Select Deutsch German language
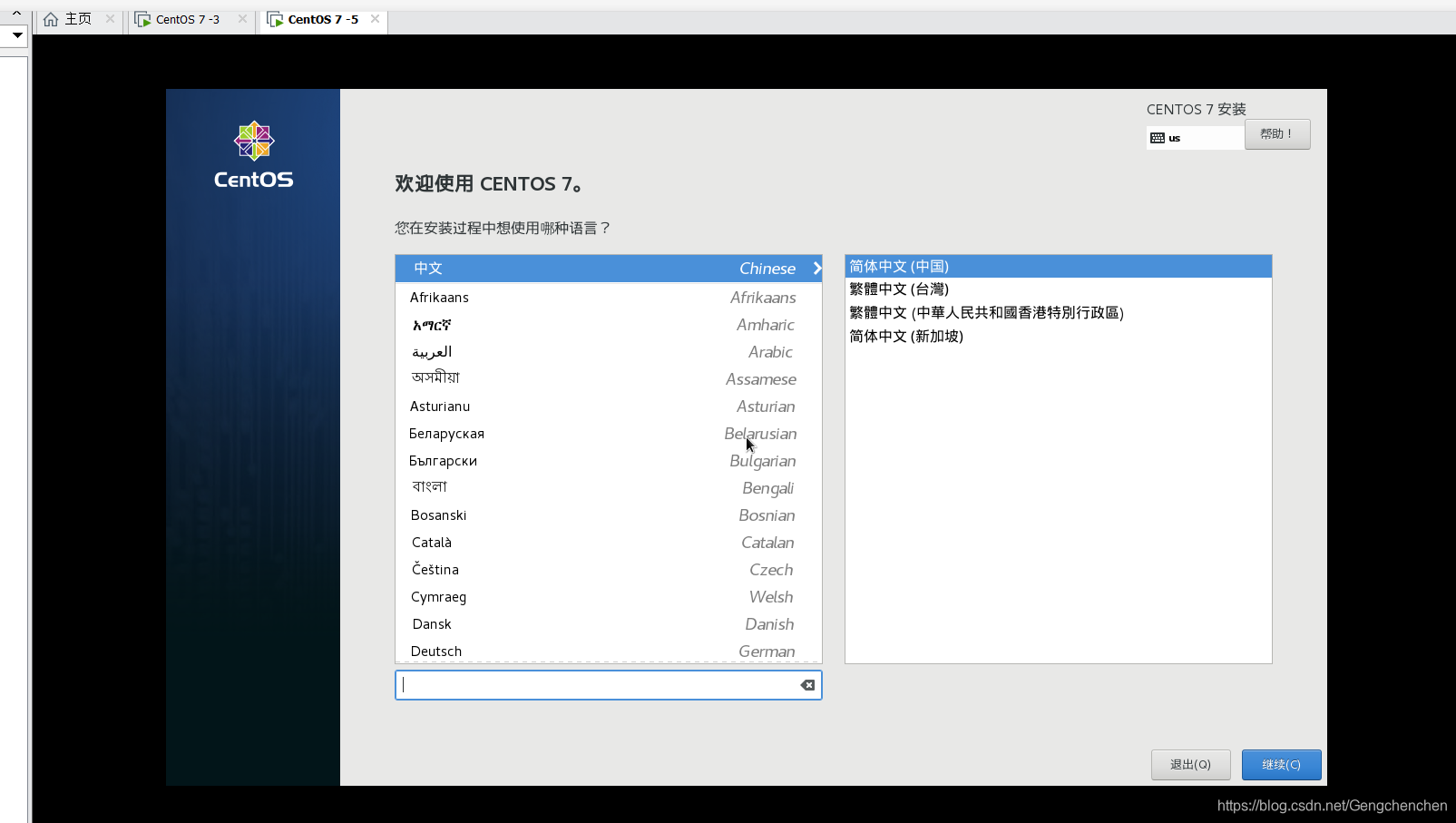The image size is (1456, 823). 609,651
